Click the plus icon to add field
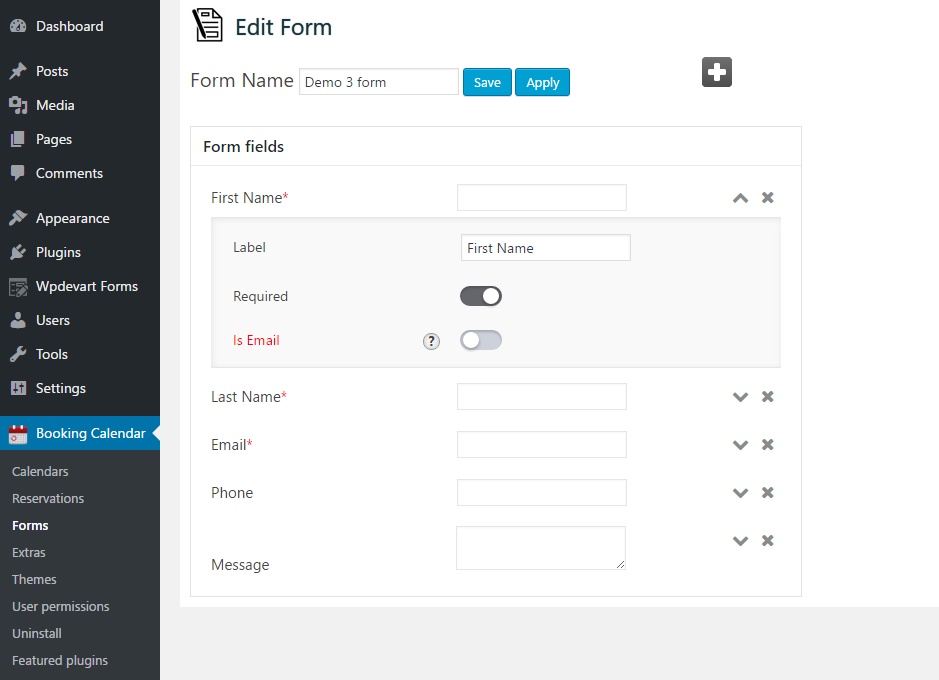The width and height of the screenshot is (939, 680). click(x=717, y=72)
